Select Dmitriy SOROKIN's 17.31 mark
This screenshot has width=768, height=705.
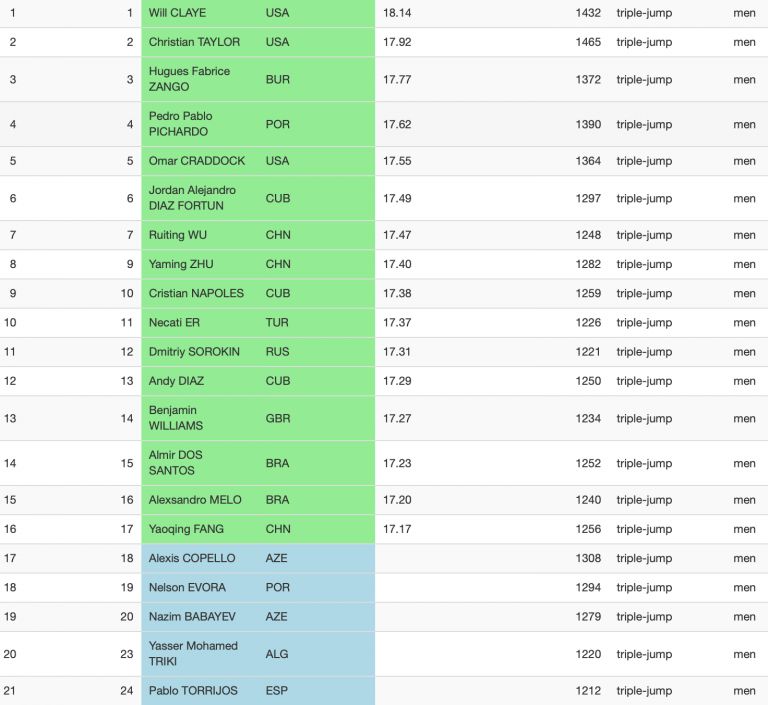tap(397, 352)
